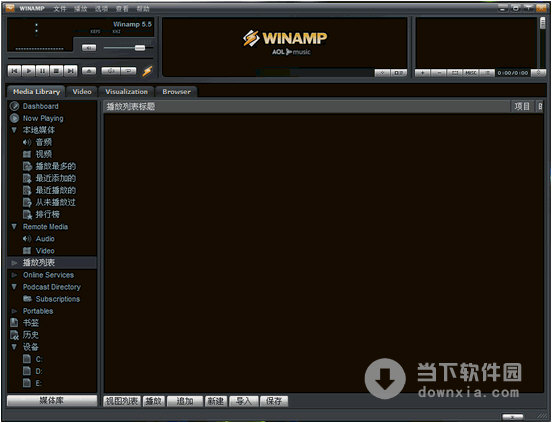Open 书签 bookmarks in the sidebar
The height and width of the screenshot is (423, 552).
pos(31,323)
